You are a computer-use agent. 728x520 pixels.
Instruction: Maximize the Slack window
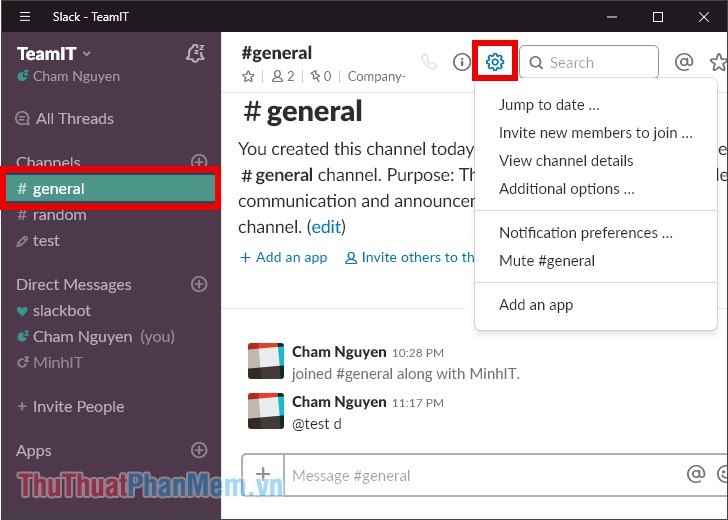tap(657, 17)
